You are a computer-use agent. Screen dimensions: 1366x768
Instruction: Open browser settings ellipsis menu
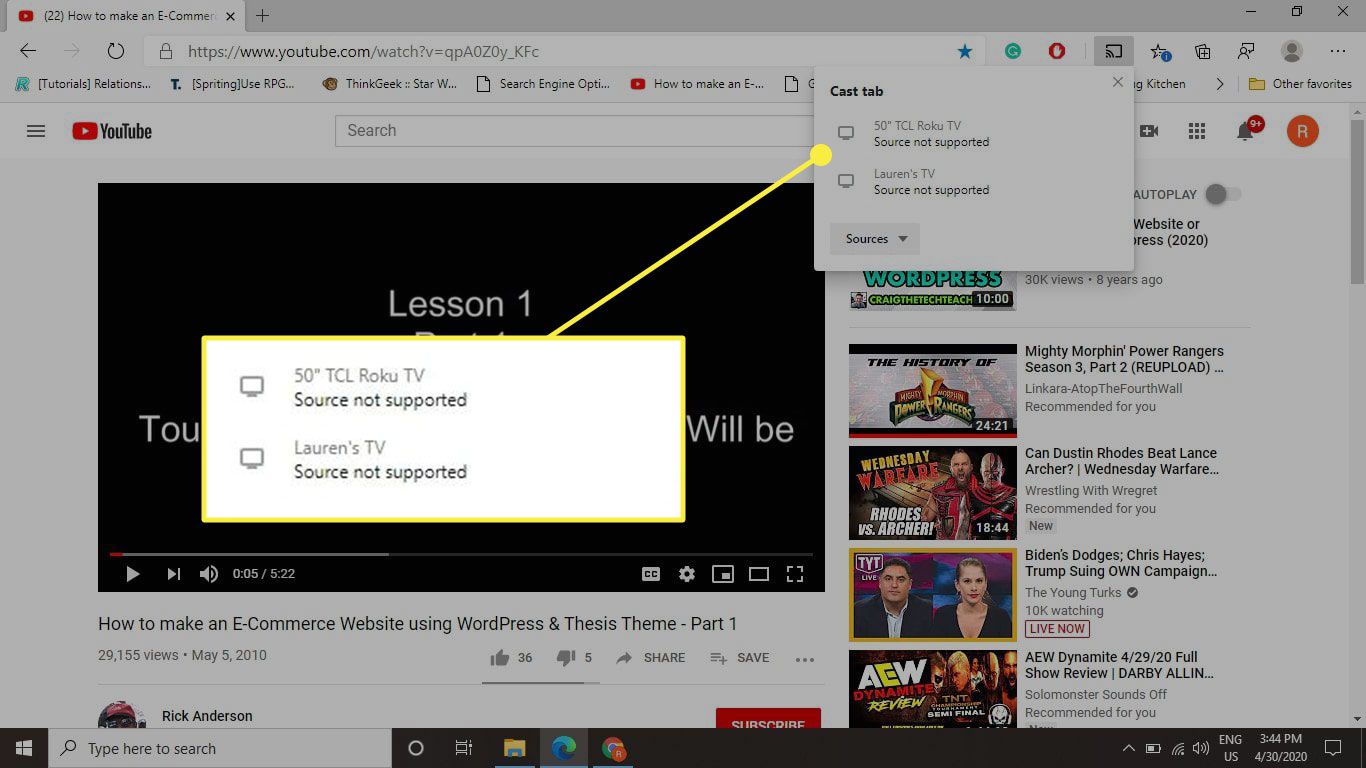1338,51
